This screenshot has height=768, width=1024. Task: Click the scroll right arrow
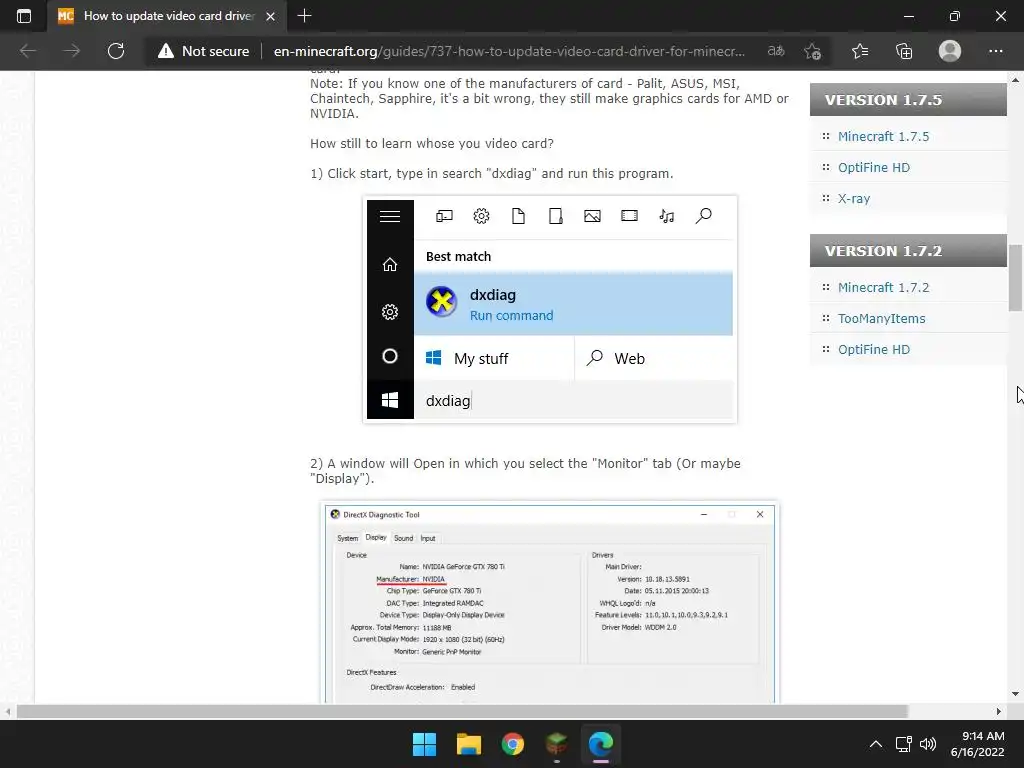tap(999, 711)
